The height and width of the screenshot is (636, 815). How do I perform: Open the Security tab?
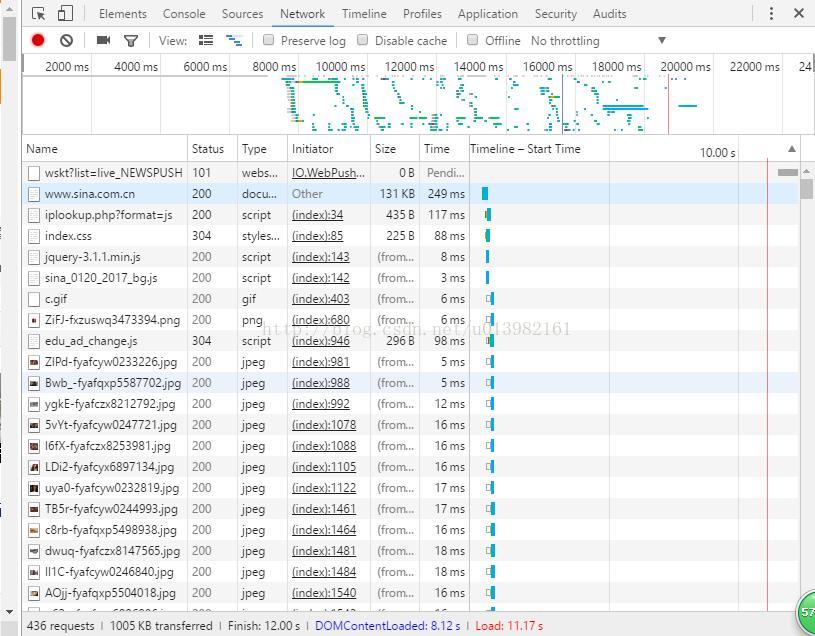point(556,14)
